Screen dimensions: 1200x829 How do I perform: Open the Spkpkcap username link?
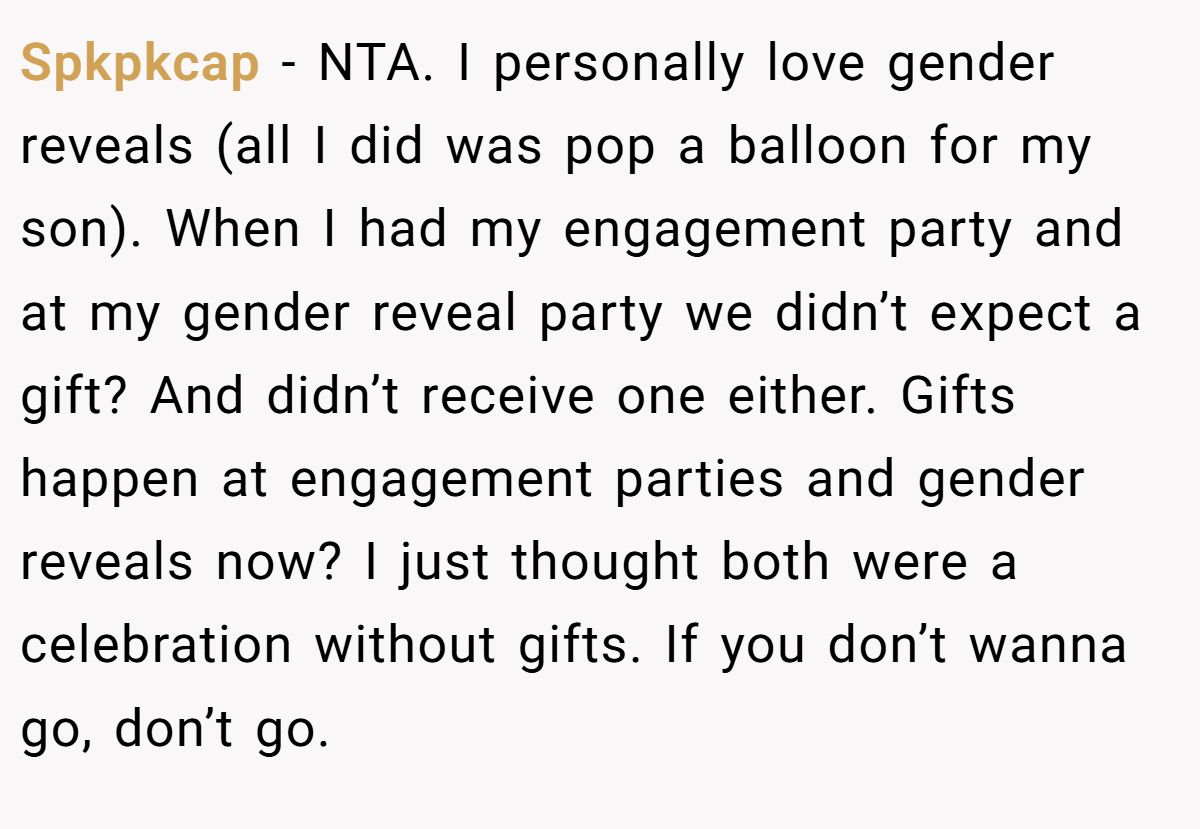click(x=140, y=65)
